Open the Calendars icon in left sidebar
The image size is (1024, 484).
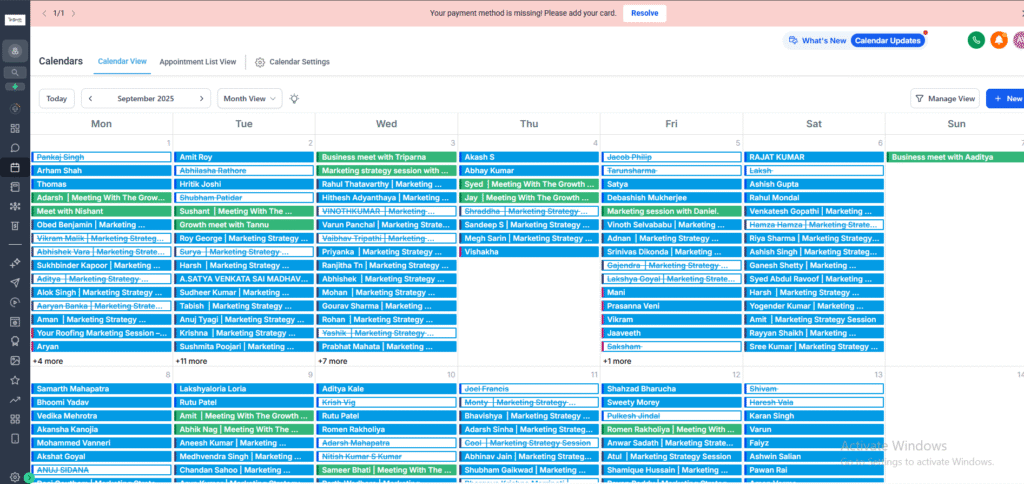14,167
